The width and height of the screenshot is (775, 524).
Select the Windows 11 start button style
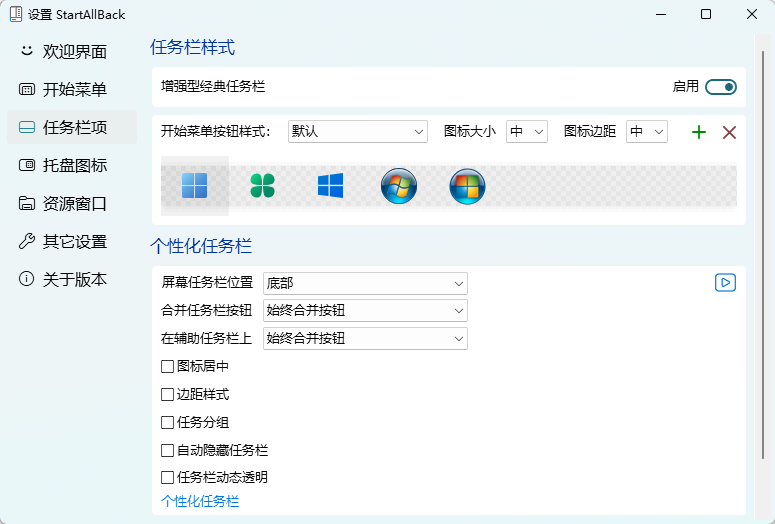coord(195,186)
